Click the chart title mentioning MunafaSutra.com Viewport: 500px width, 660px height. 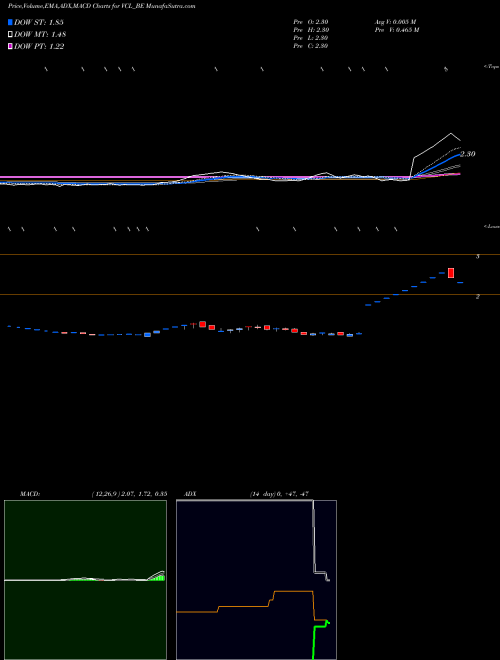click(x=101, y=7)
